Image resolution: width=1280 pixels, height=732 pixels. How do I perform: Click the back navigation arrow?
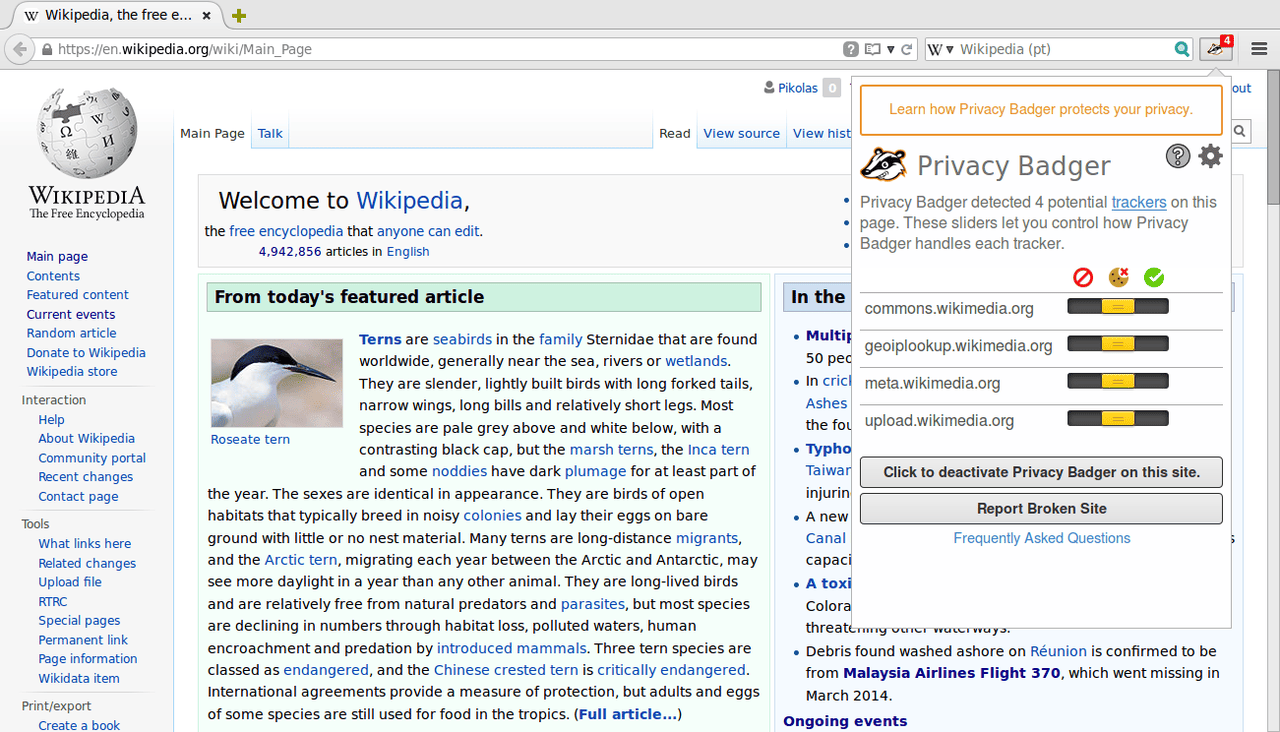click(19, 48)
